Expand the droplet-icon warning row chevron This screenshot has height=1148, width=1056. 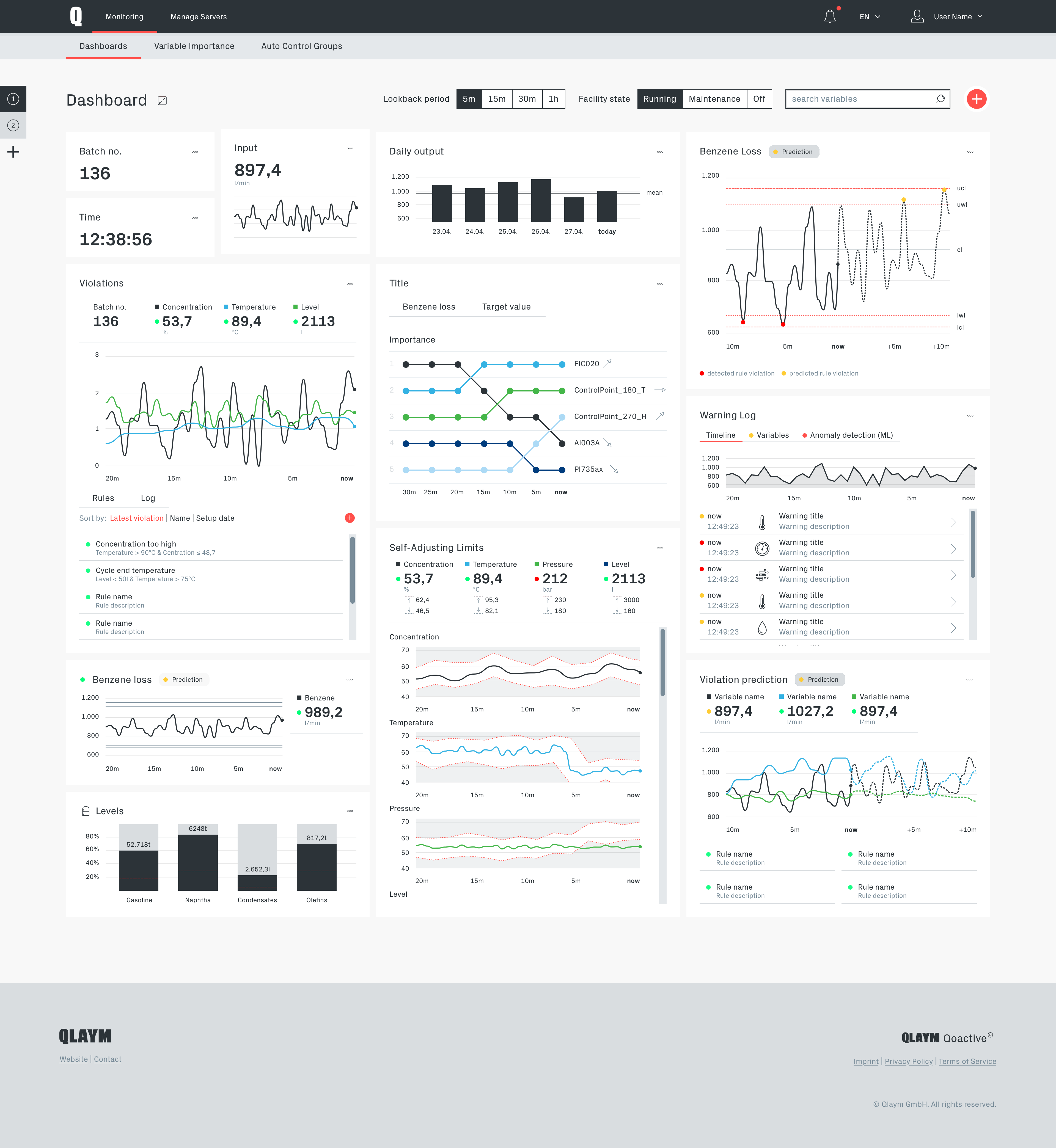tap(953, 628)
